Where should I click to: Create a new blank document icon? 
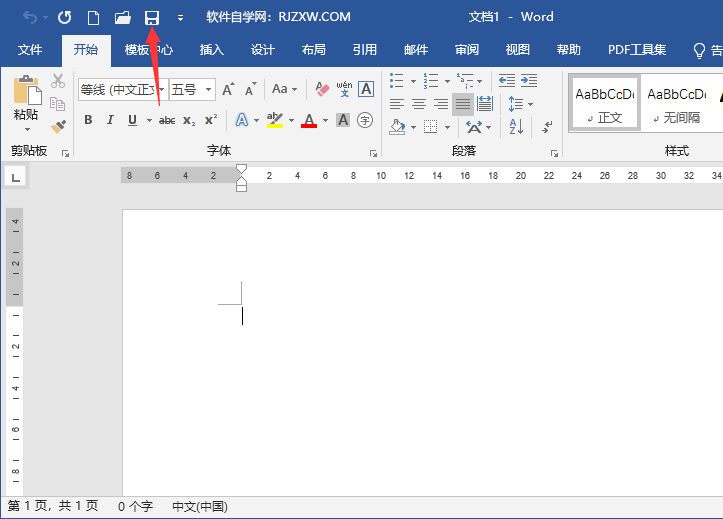[x=93, y=18]
